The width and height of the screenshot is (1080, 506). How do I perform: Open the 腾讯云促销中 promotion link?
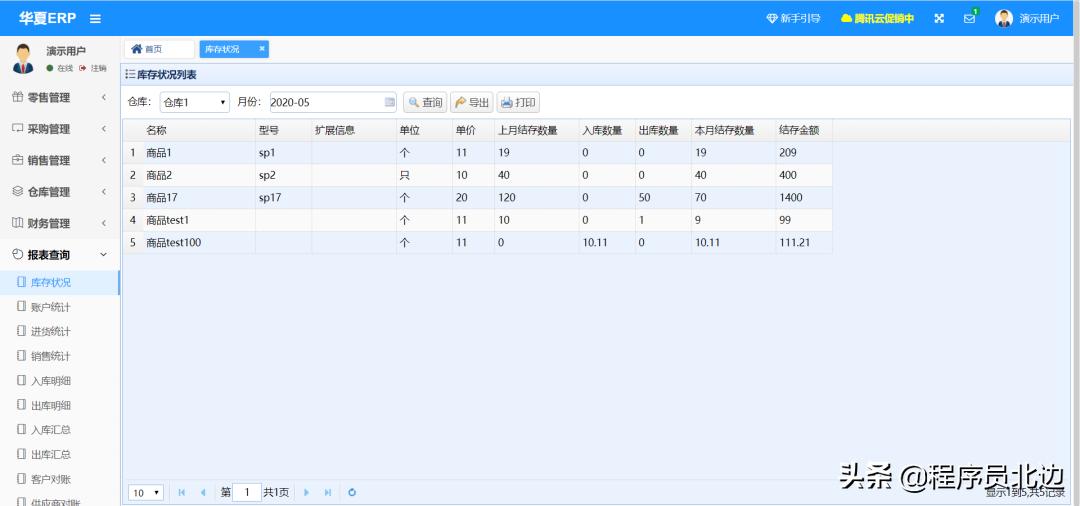pyautogui.click(x=878, y=19)
